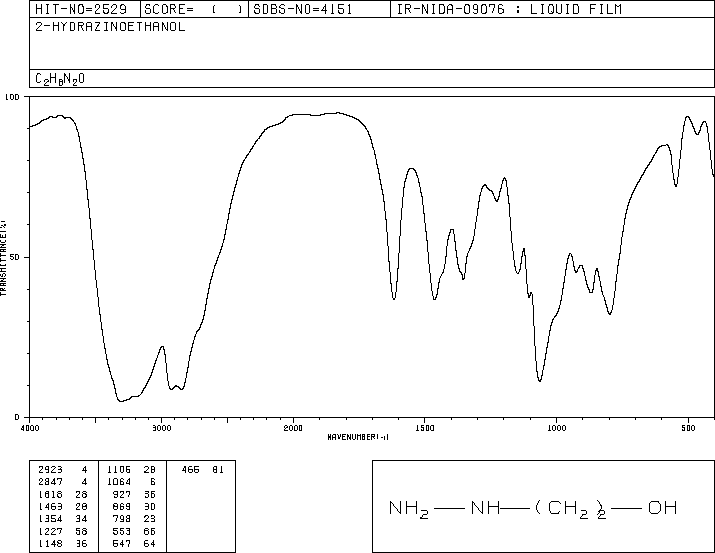This screenshot has height=553, width=715.
Task: Click peak table entry 798
Action: click(x=122, y=519)
